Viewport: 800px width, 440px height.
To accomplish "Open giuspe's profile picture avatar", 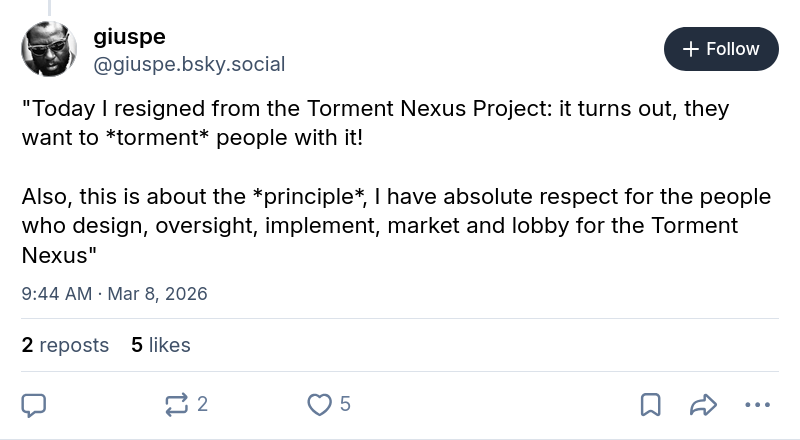I will coord(49,49).
